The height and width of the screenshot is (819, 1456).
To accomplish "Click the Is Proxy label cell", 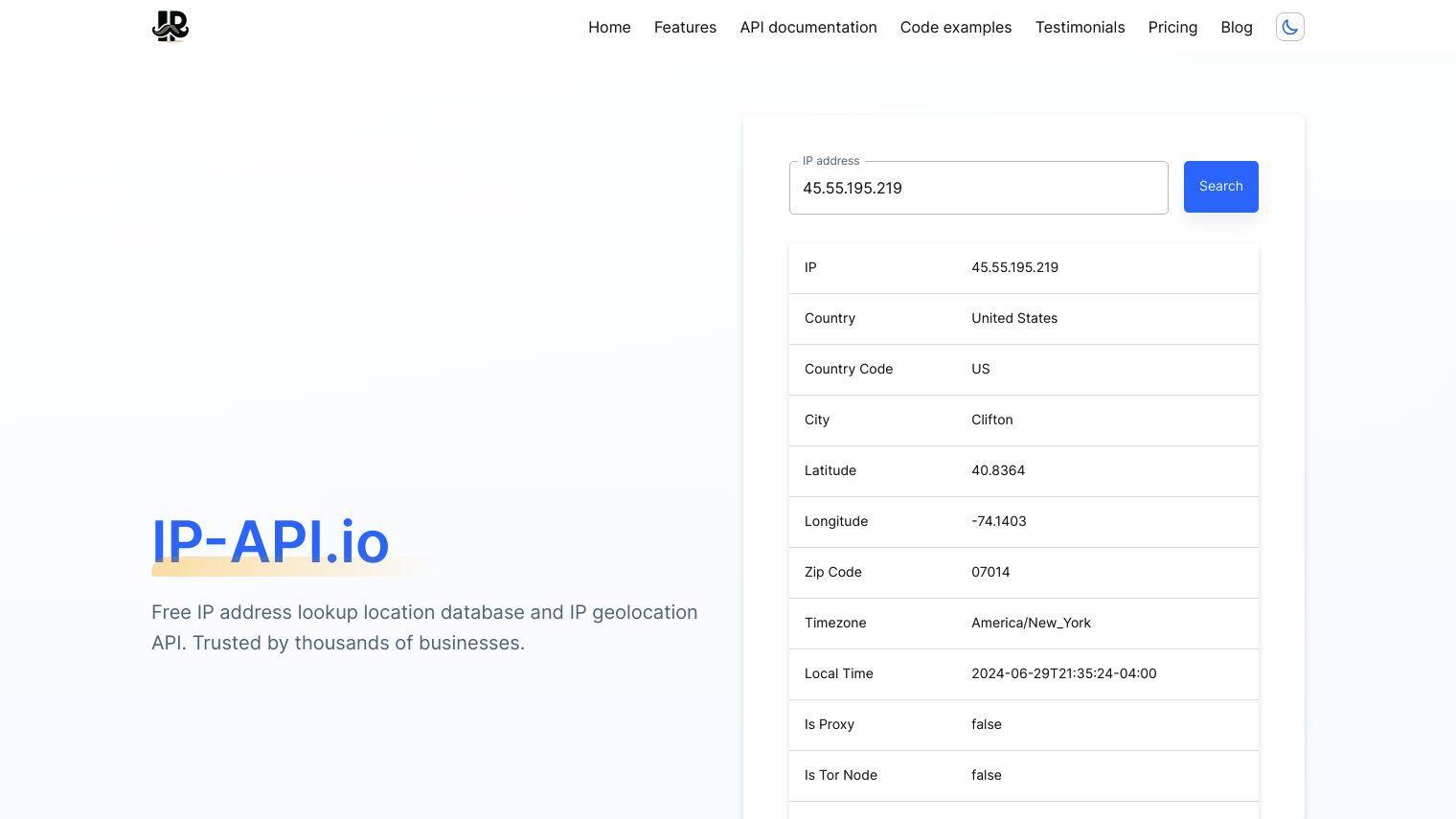I will 830,725.
